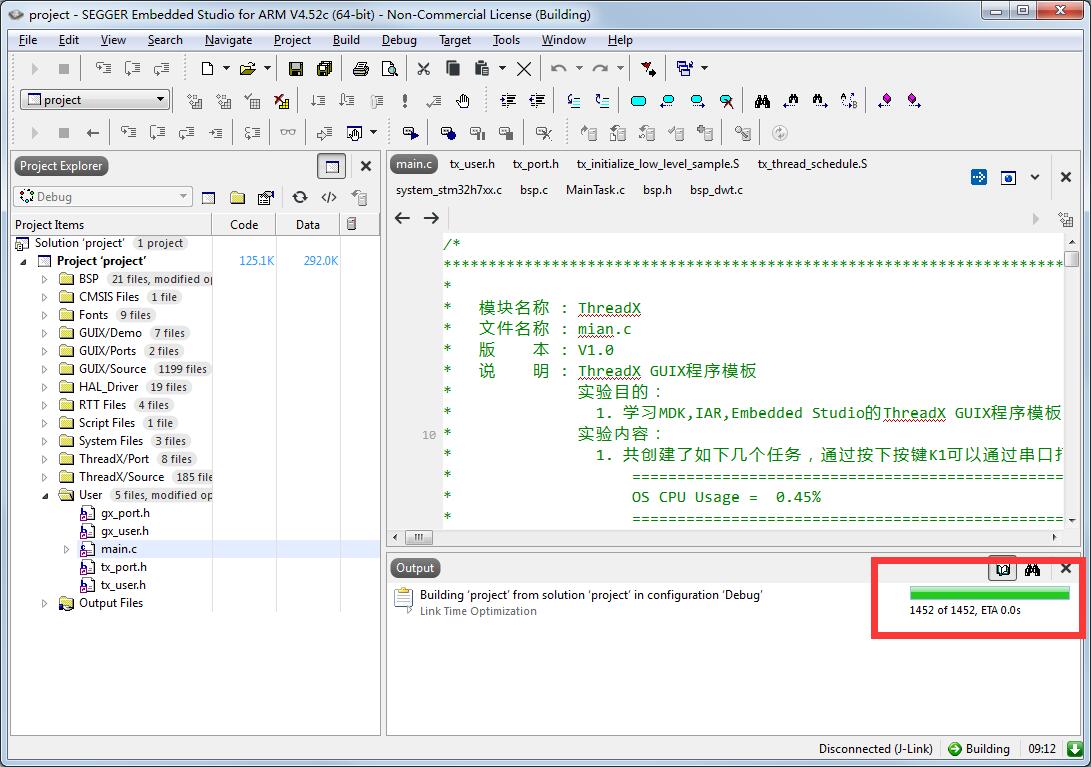
Task: Click the Toggle Bookmark icon
Action: [638, 101]
